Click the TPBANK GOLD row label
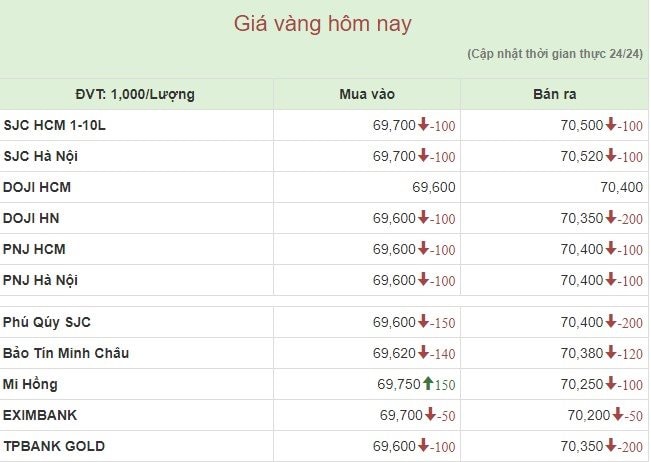Screen dimensions: 651x462 [54, 446]
